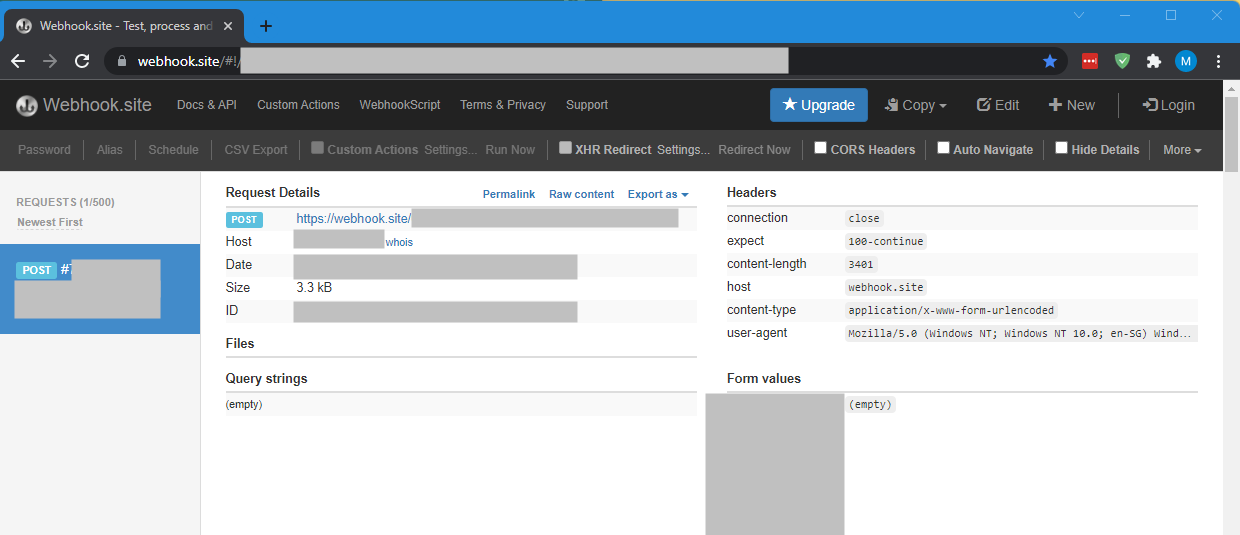
Task: Open the Permalink link
Action: [x=509, y=194]
